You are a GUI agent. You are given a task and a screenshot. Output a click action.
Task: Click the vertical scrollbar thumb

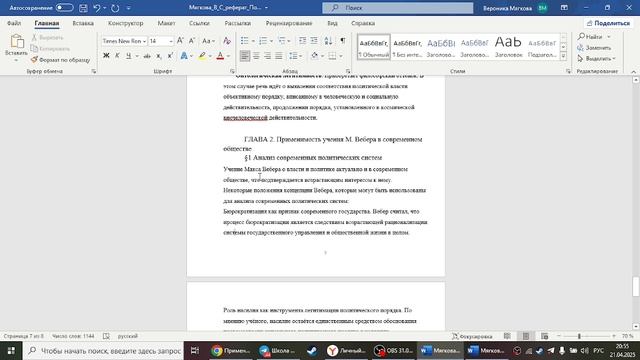coord(636,286)
